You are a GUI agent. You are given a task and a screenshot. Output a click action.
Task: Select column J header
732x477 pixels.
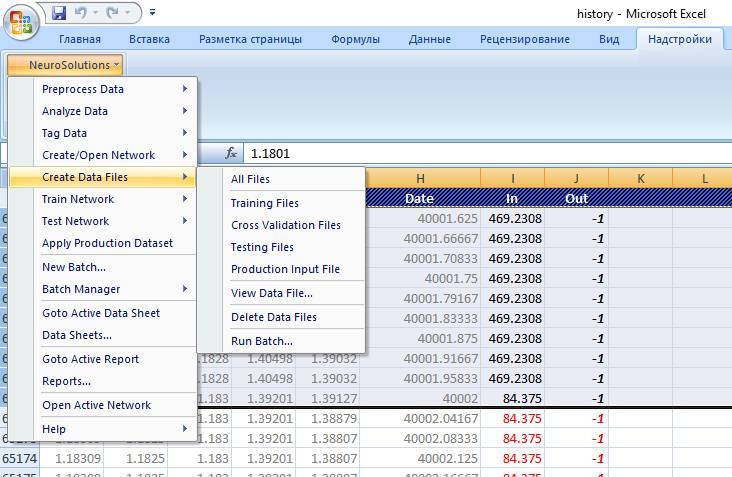click(577, 178)
